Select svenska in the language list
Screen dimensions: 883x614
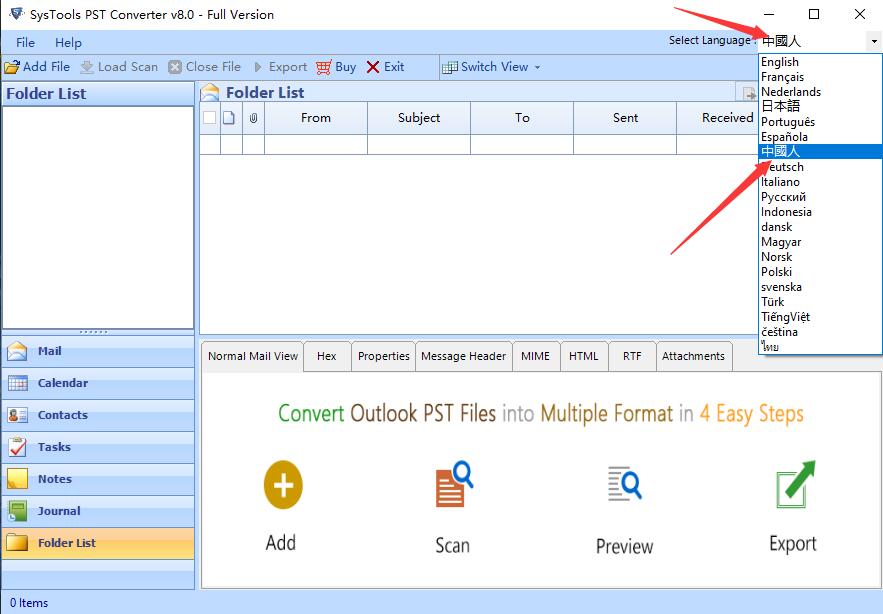(x=820, y=287)
